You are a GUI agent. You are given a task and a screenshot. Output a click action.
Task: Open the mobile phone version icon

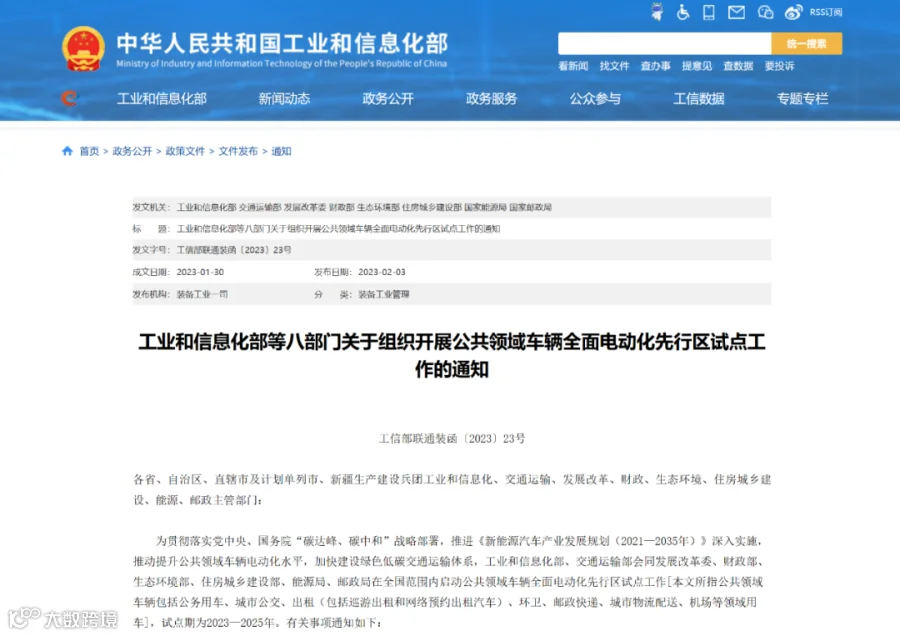pyautogui.click(x=709, y=11)
